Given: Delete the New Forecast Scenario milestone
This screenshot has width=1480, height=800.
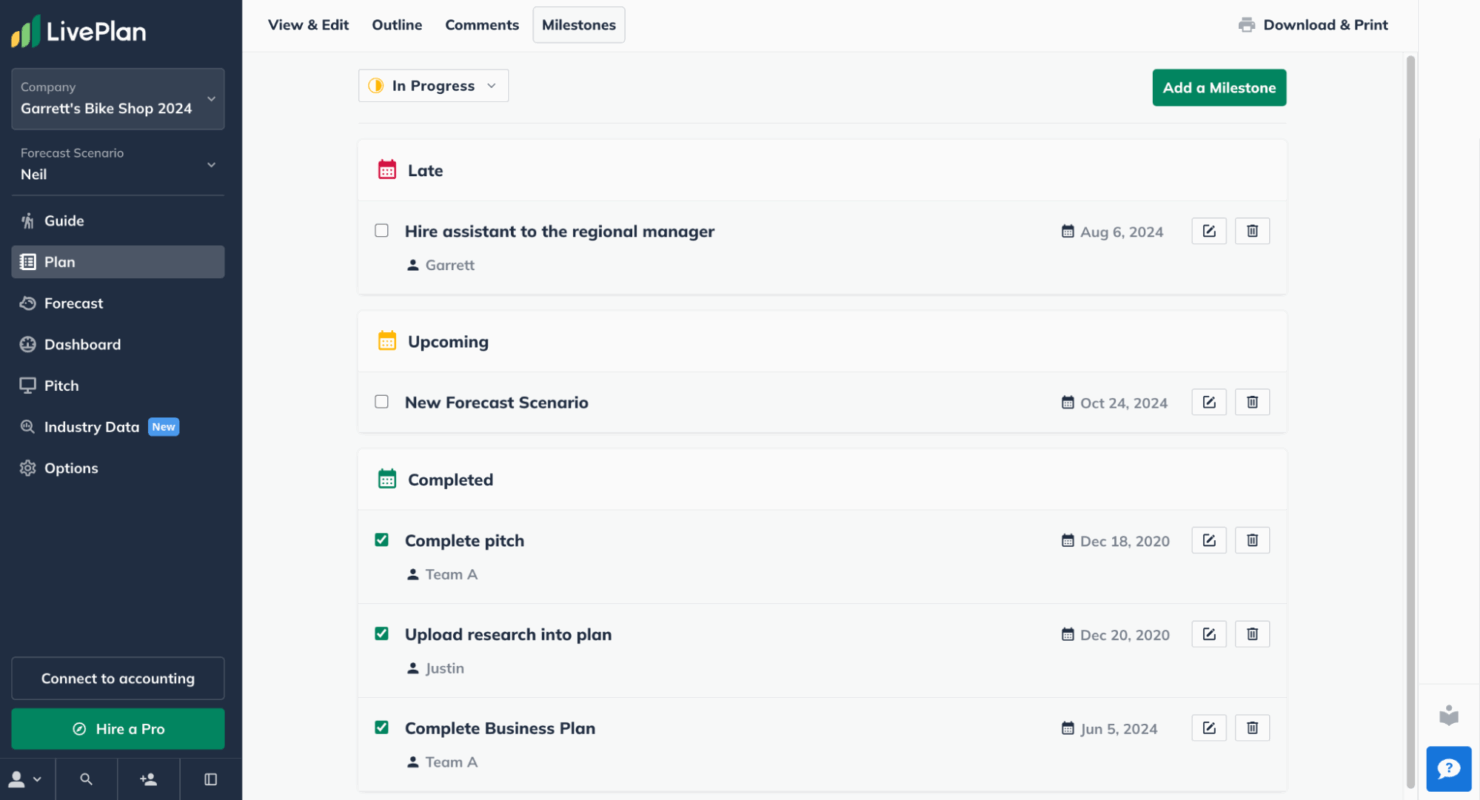Looking at the screenshot, I should pyautogui.click(x=1252, y=402).
